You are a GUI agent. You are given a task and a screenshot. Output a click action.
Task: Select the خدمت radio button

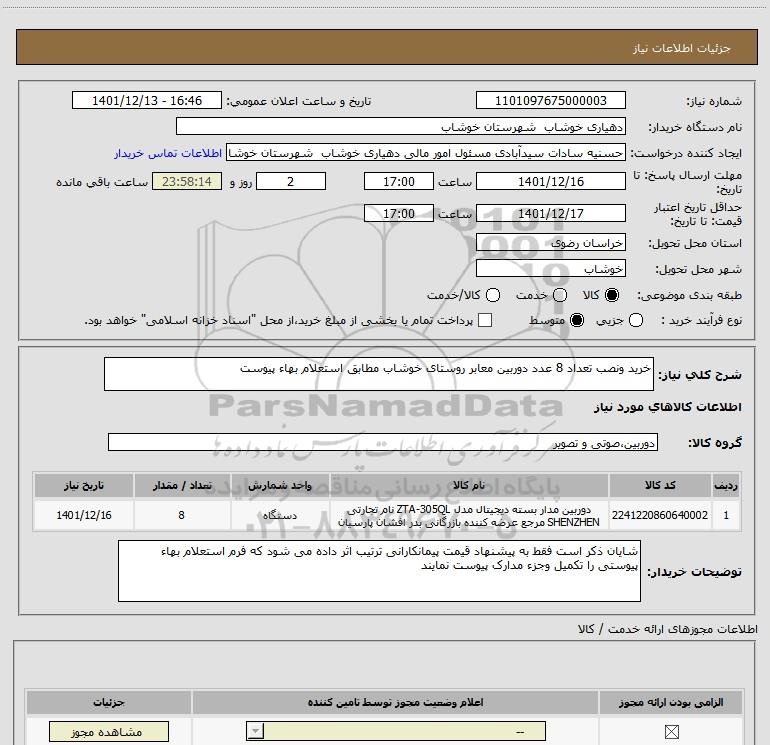560,295
